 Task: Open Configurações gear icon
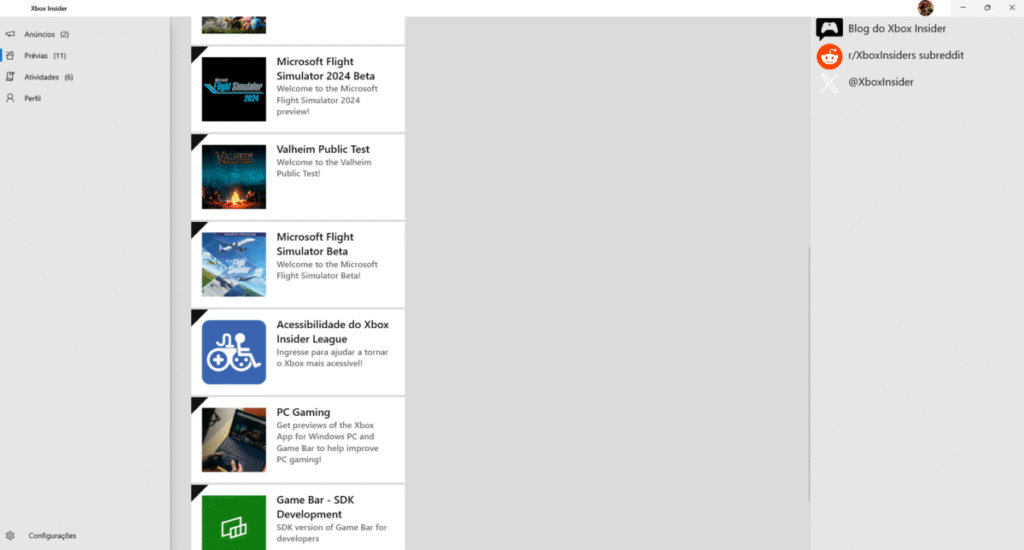tap(10, 536)
